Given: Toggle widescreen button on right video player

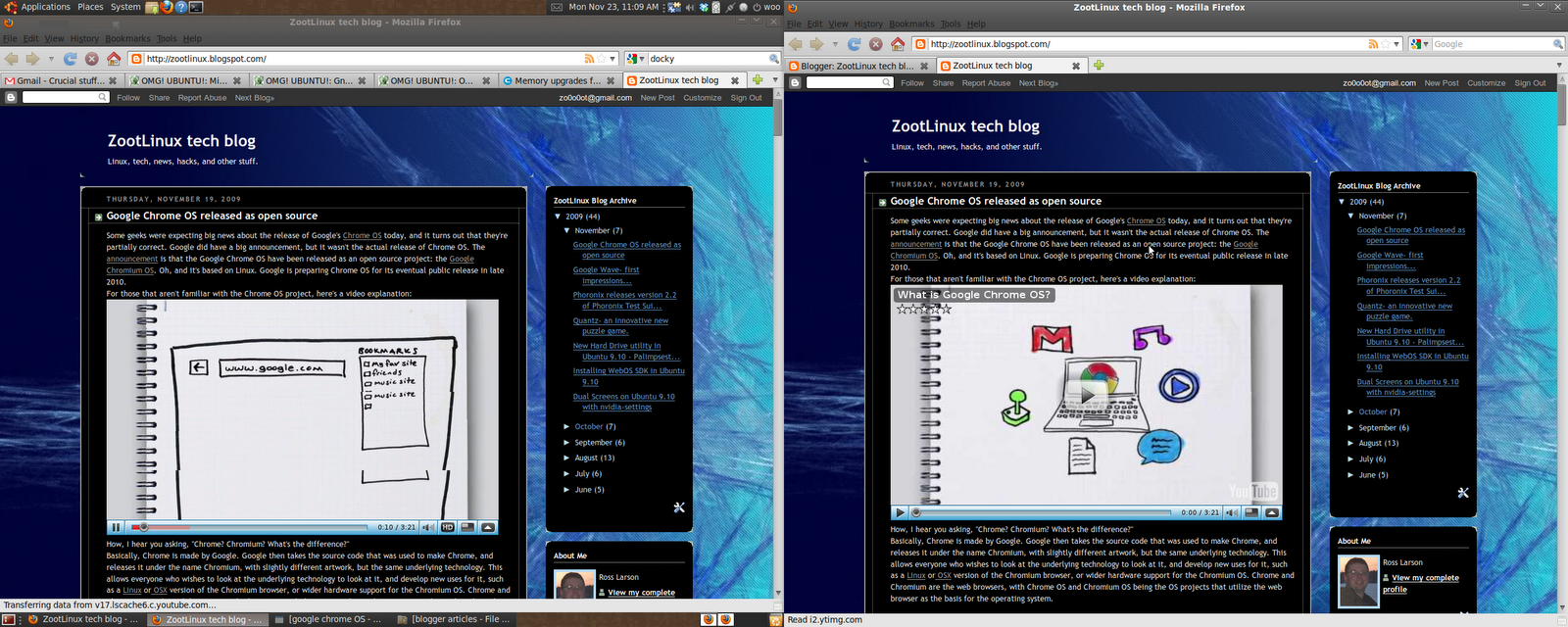Looking at the screenshot, I should point(1251,512).
